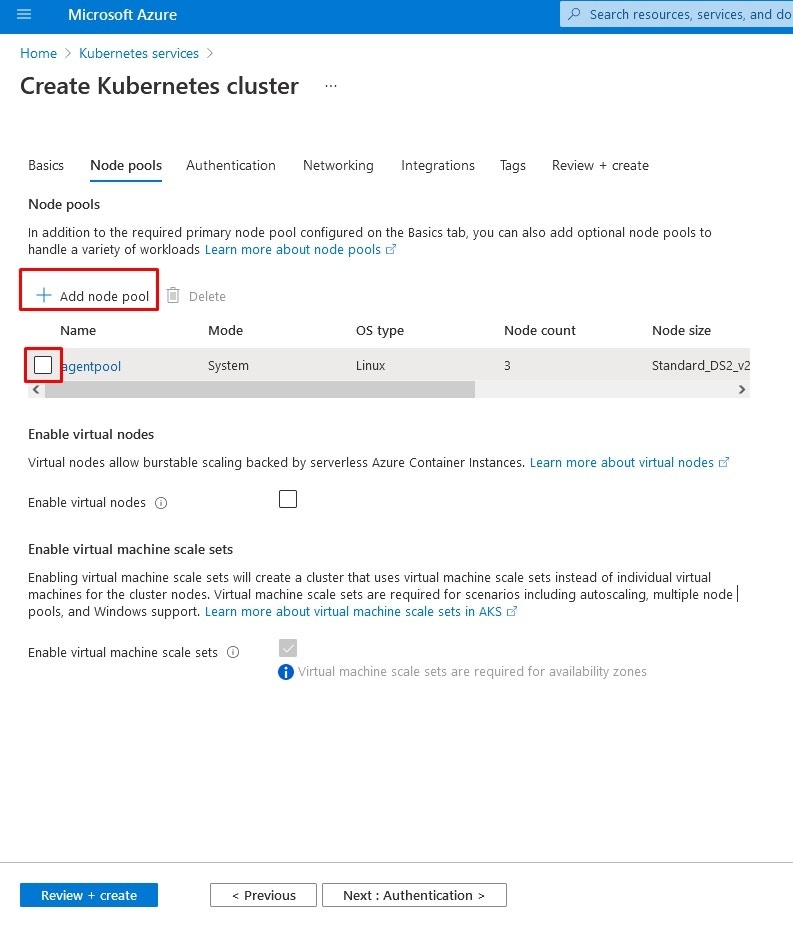This screenshot has width=793, height=931.
Task: Open the Azure portal hamburger menu
Action: (24, 15)
